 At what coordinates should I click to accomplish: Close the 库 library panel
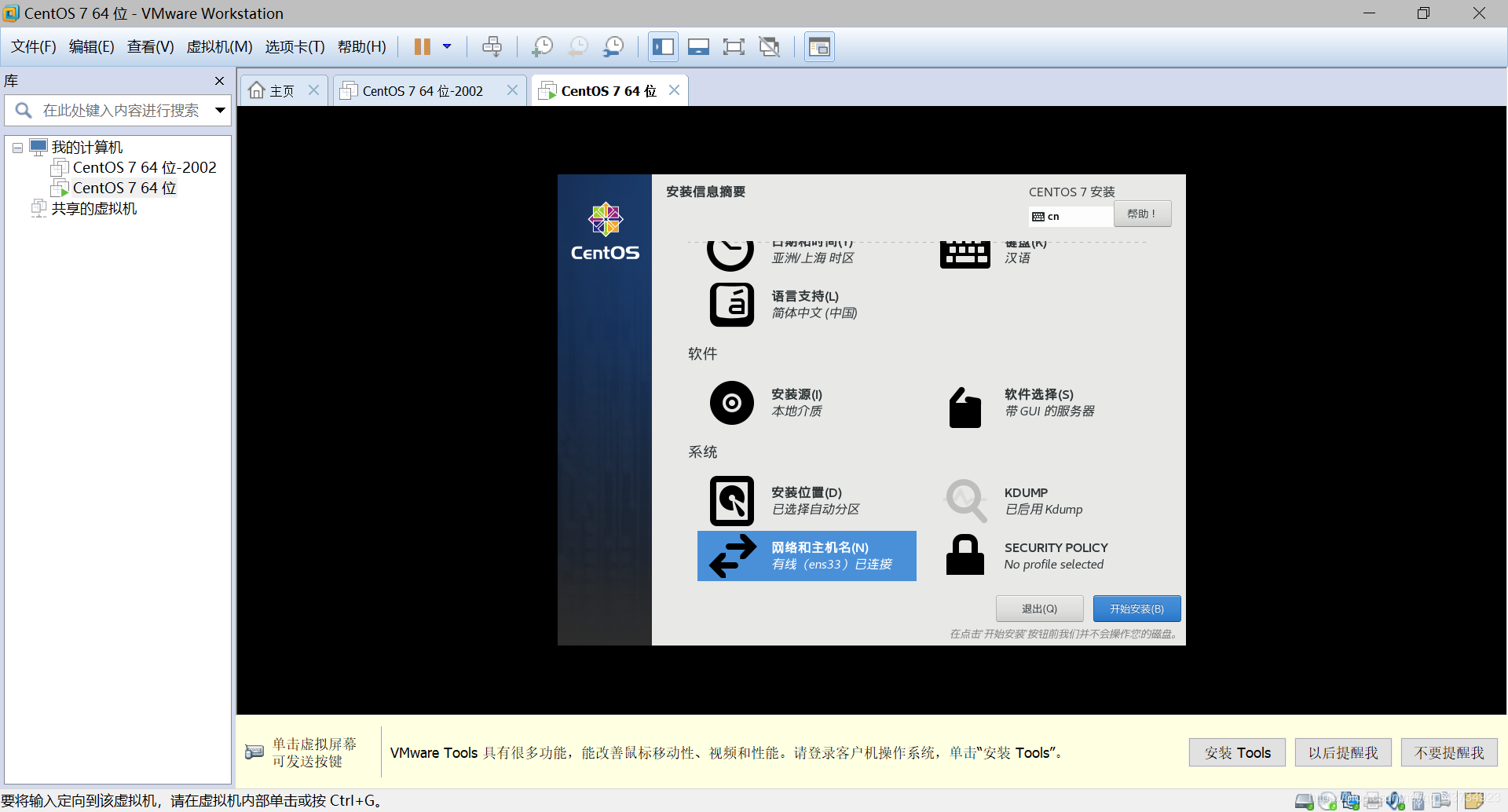point(219,81)
